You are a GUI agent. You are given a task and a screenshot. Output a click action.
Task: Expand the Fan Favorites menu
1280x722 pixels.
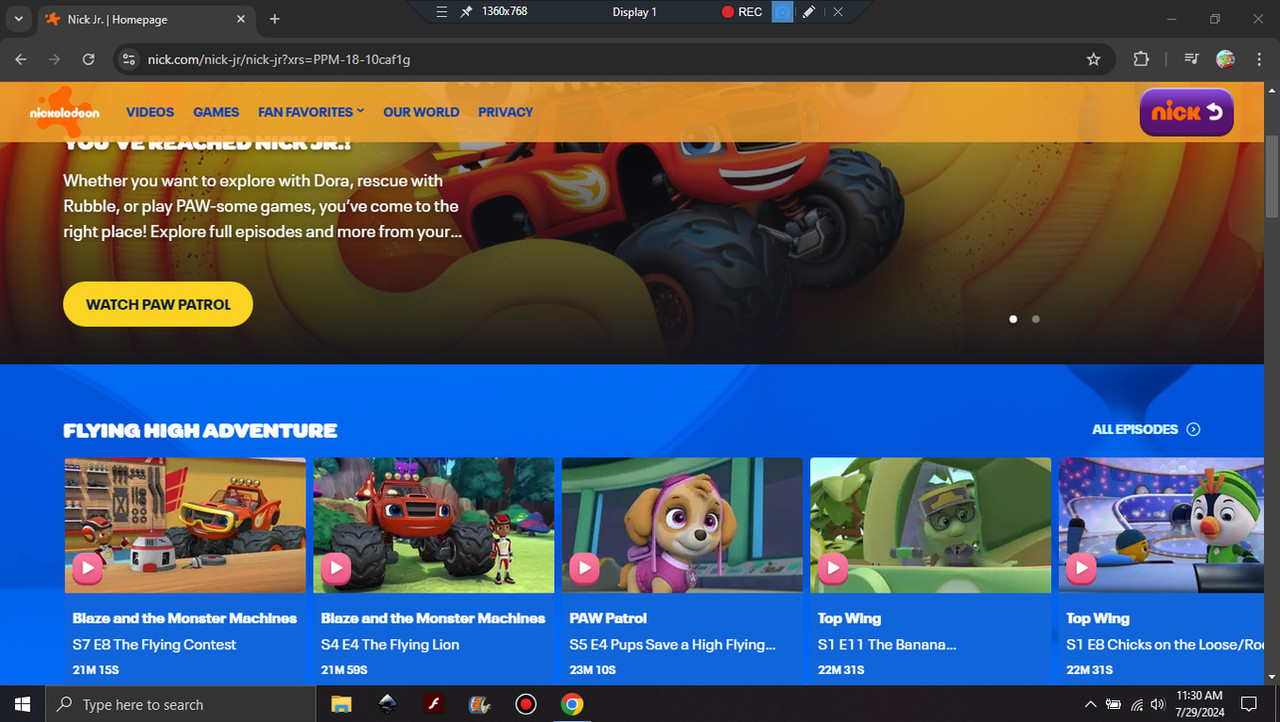[x=311, y=112]
